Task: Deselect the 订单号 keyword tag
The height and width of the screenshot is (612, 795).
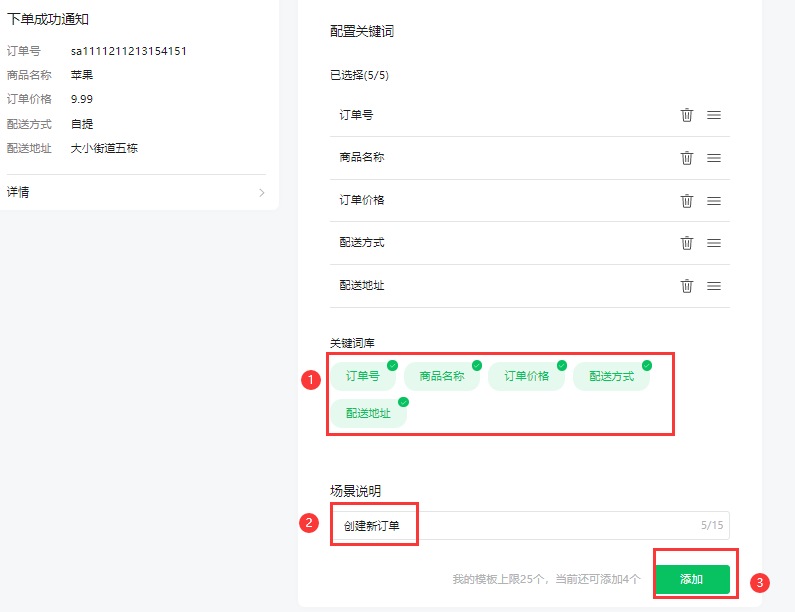Action: pyautogui.click(x=363, y=377)
